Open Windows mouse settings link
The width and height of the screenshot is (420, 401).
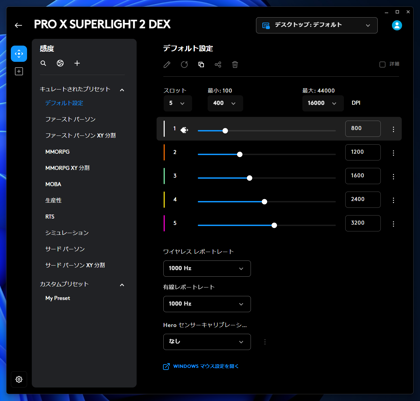tap(206, 366)
